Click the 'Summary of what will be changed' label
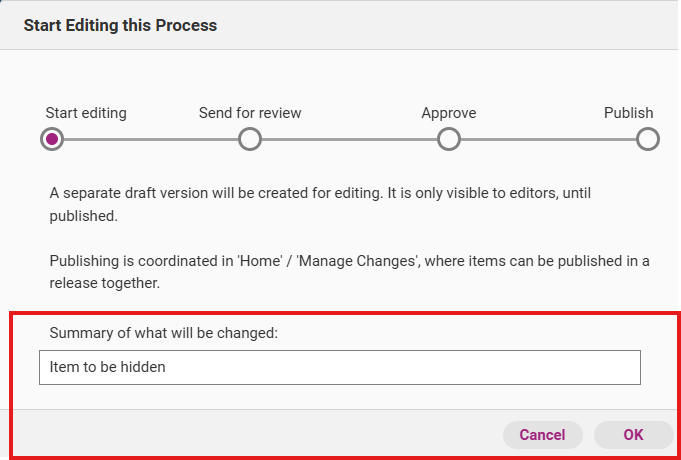 tap(163, 333)
